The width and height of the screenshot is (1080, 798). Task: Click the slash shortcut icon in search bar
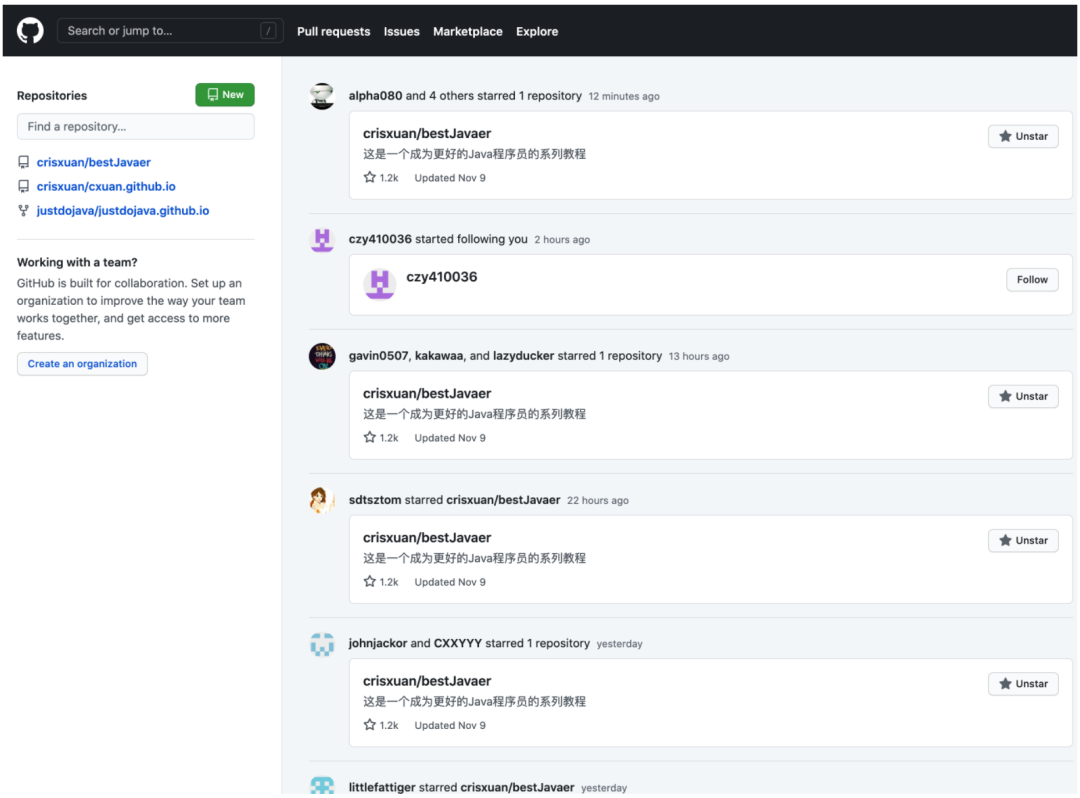tap(269, 31)
